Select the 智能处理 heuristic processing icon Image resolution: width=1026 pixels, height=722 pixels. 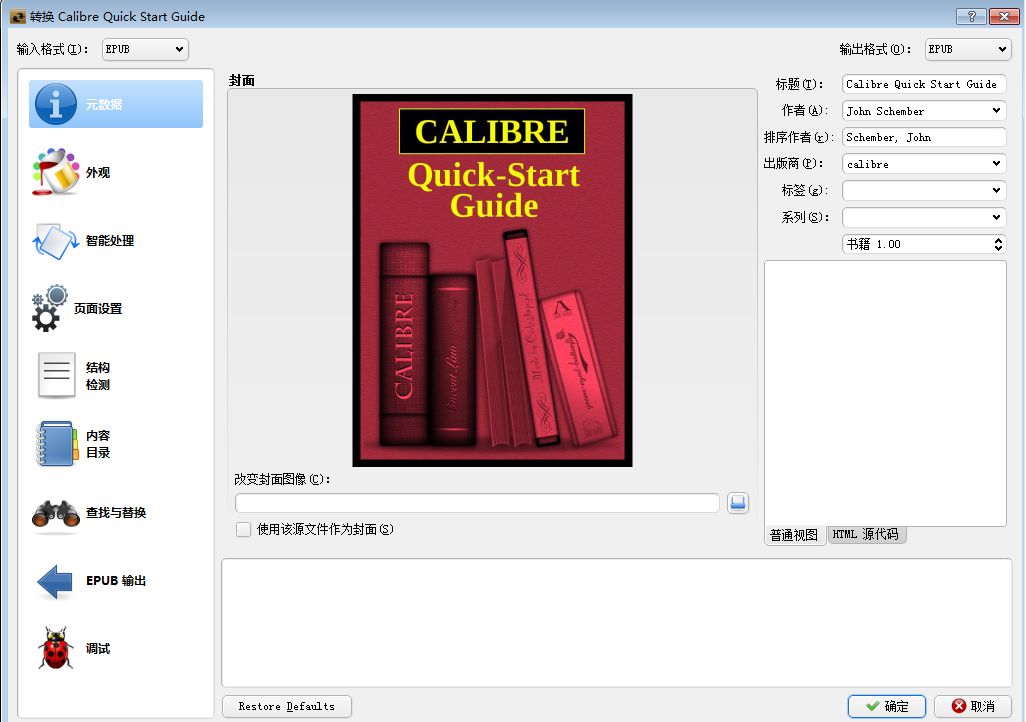tap(56, 241)
